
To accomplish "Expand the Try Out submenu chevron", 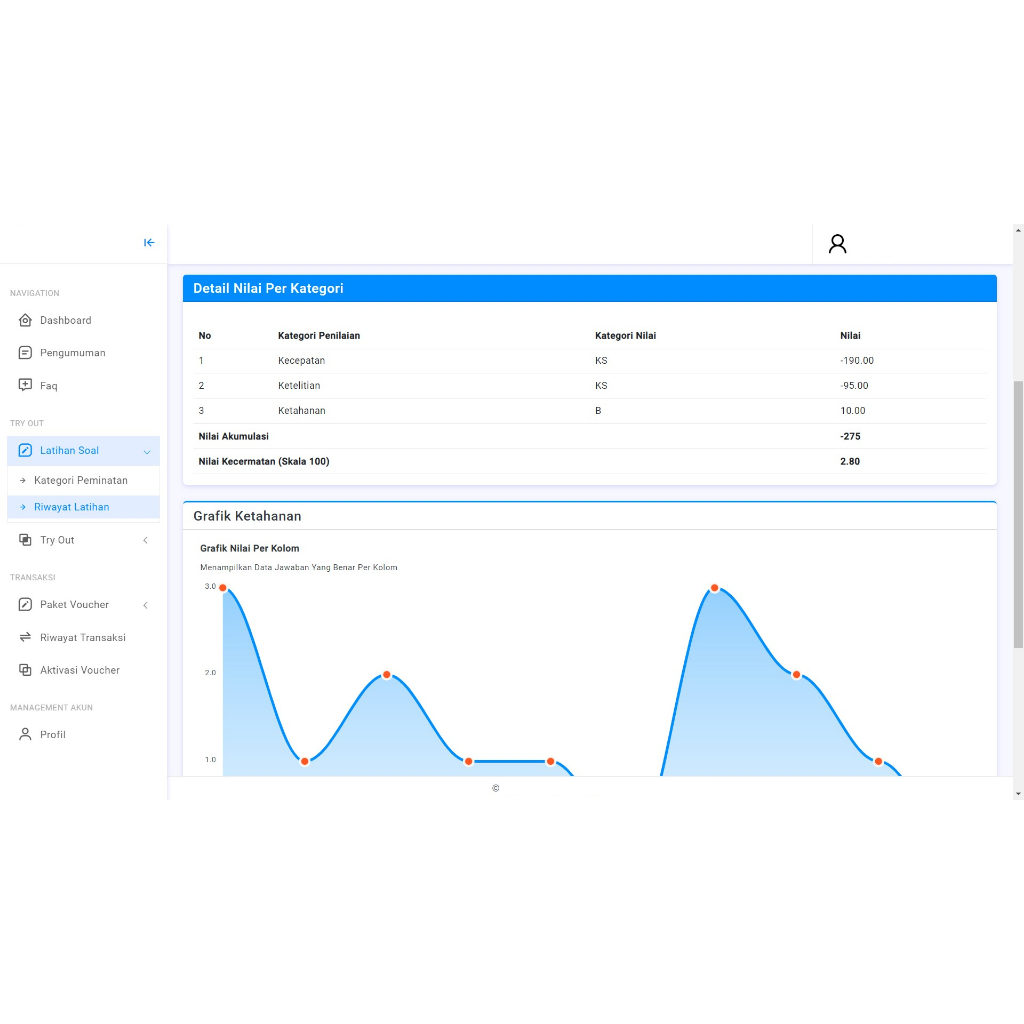I will pyautogui.click(x=145, y=541).
